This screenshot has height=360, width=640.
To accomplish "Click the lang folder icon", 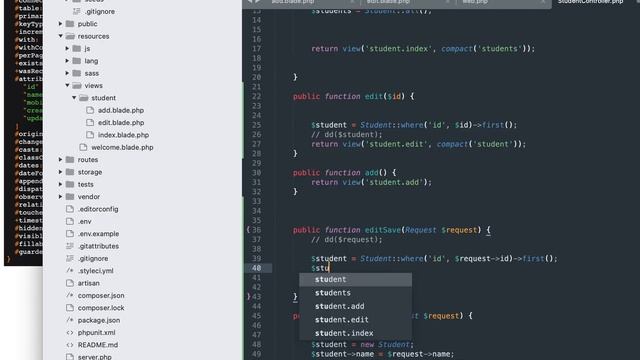I will [x=77, y=60].
